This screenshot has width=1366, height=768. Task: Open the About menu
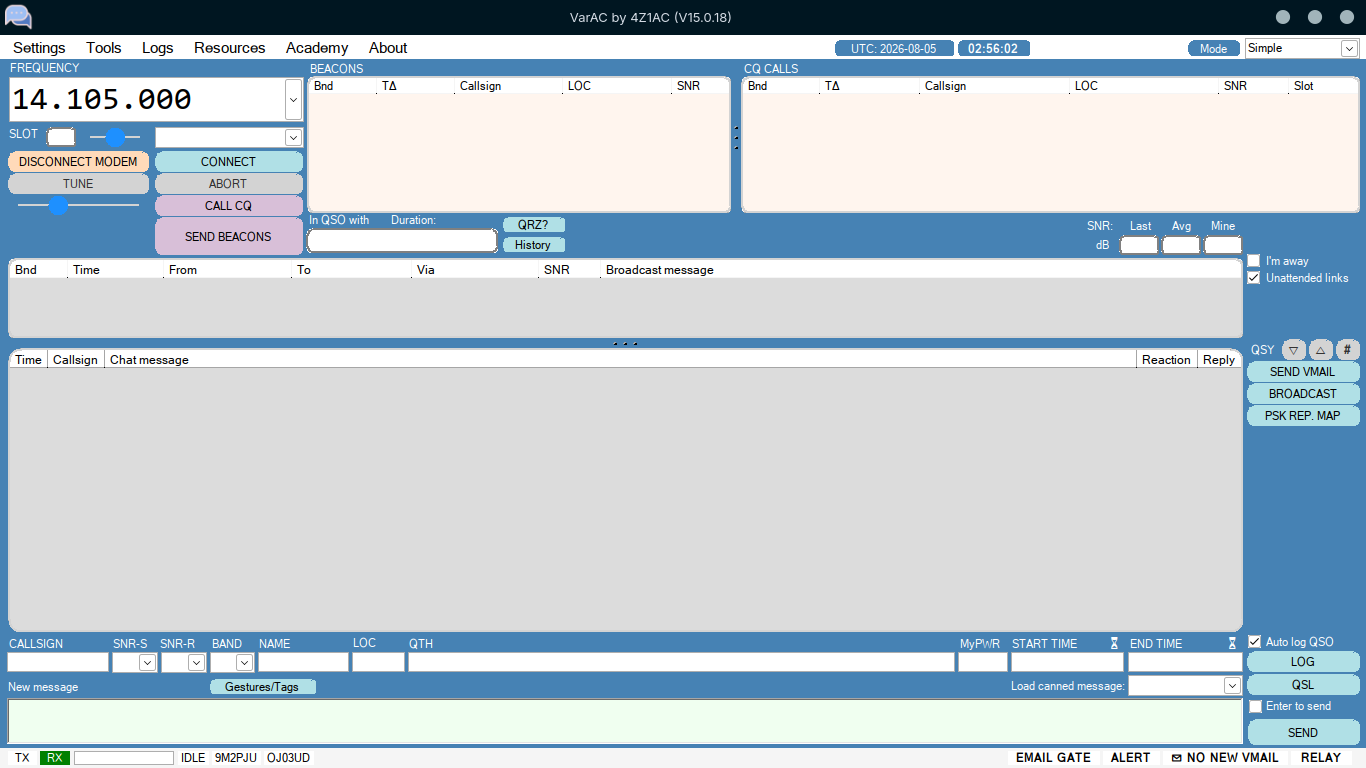click(388, 48)
